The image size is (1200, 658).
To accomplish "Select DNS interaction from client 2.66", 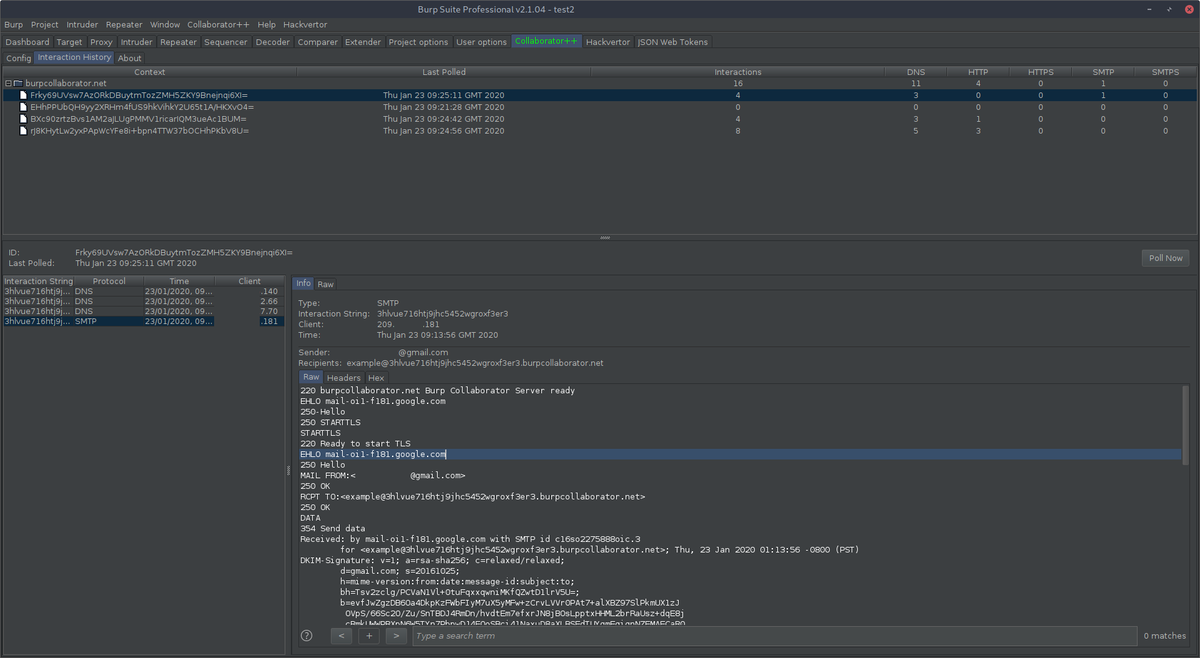I will coord(143,300).
